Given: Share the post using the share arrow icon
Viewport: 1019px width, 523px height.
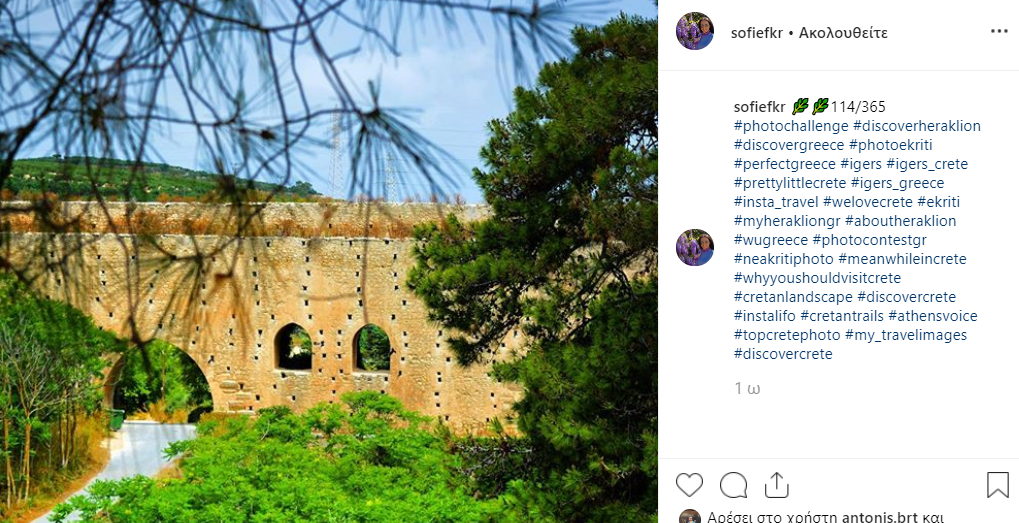Looking at the screenshot, I should tap(777, 485).
